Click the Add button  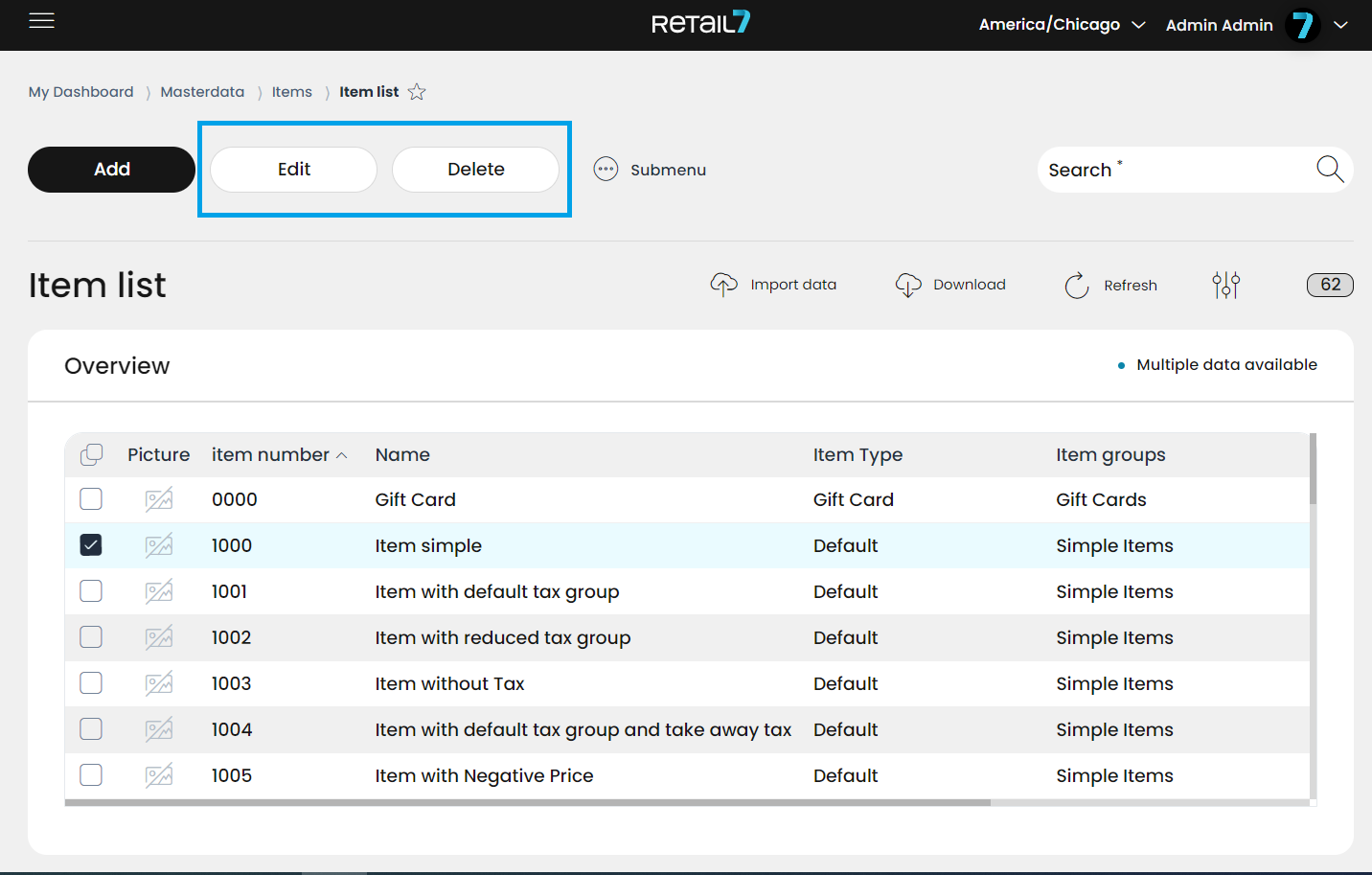point(111,170)
